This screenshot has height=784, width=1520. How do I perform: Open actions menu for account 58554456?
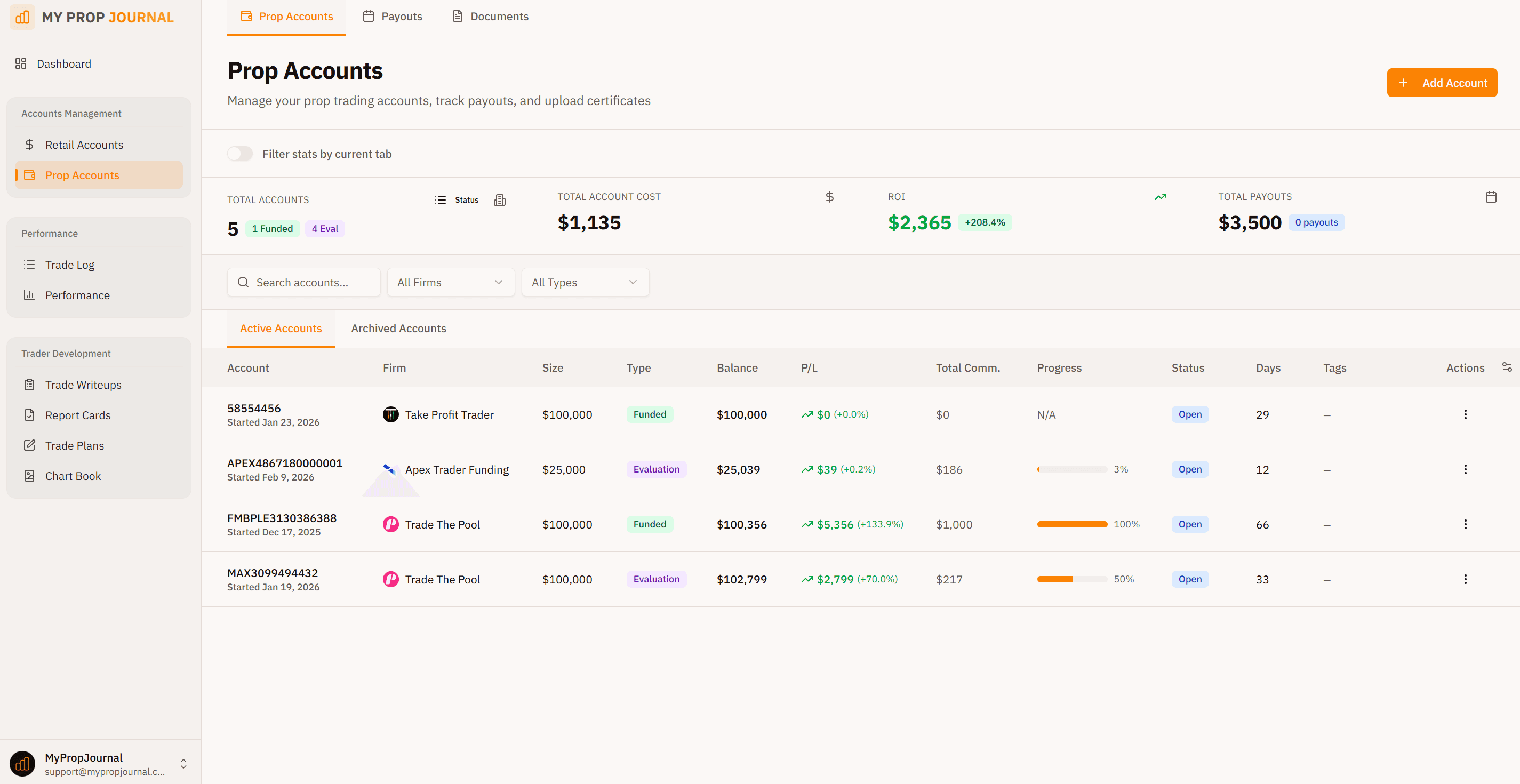coord(1465,415)
